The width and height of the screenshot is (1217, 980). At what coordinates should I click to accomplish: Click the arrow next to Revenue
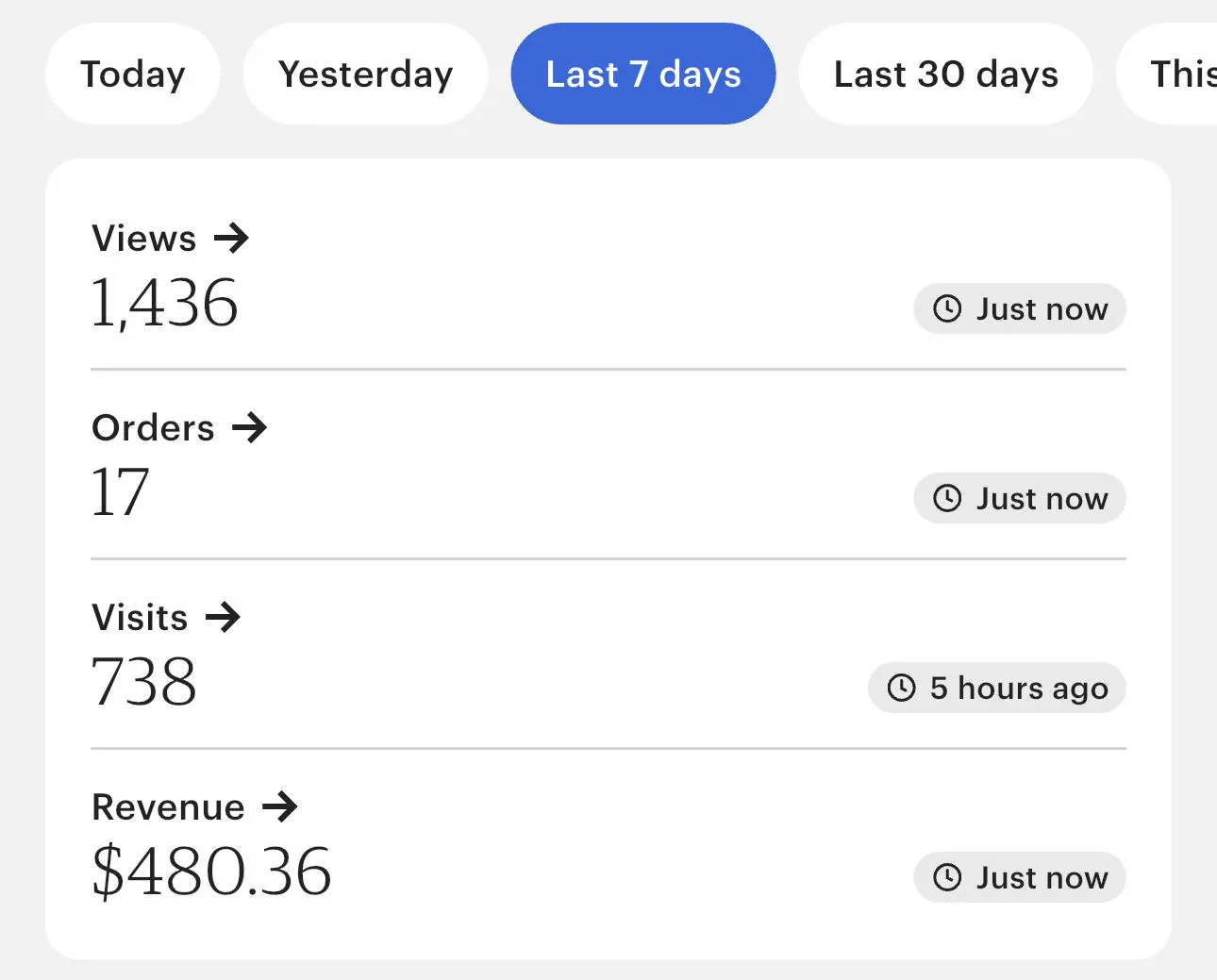[x=279, y=806]
